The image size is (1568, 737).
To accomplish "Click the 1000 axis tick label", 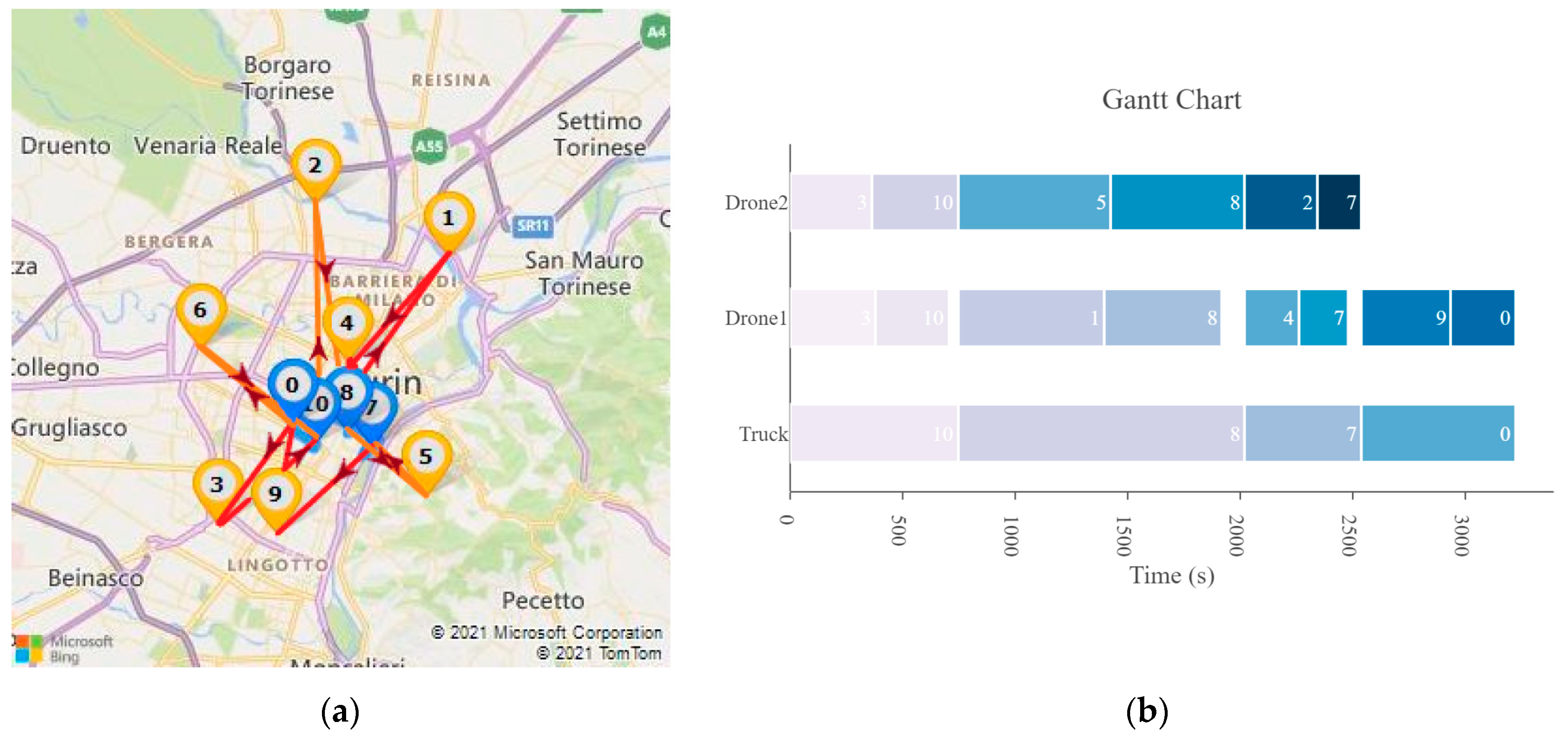I will coord(1011,536).
